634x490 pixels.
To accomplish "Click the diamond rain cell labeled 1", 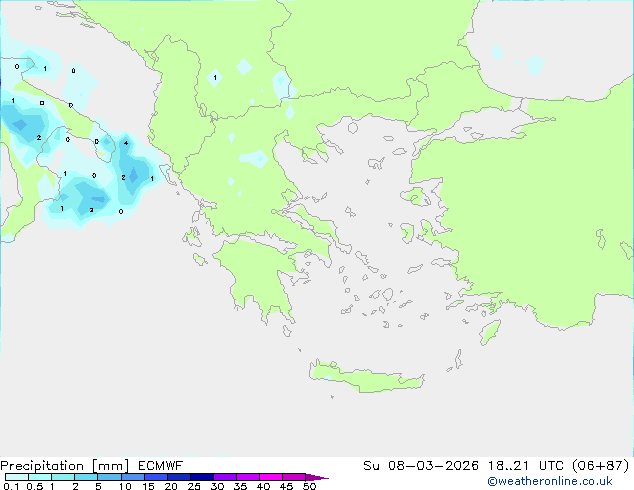I will pos(215,78).
